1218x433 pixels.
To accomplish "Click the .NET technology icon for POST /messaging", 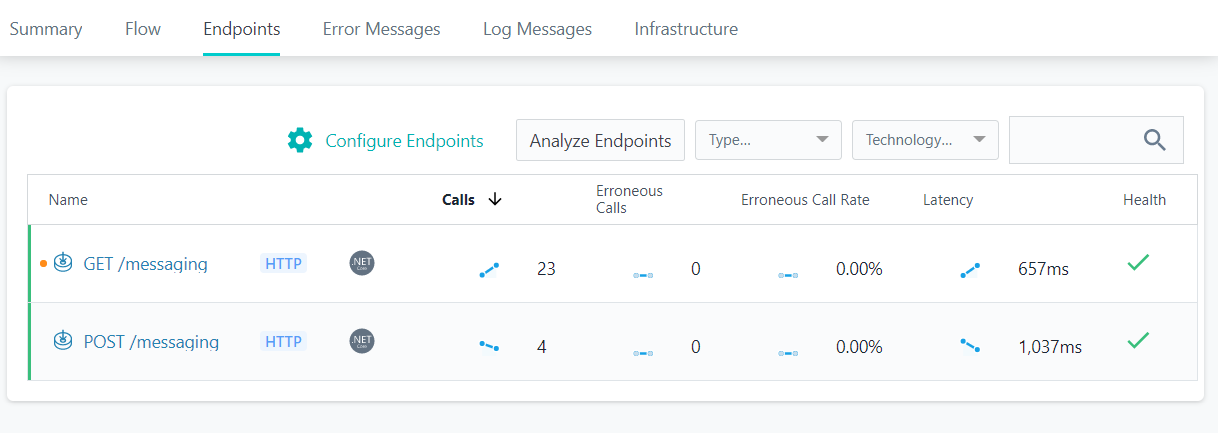I will 362,341.
